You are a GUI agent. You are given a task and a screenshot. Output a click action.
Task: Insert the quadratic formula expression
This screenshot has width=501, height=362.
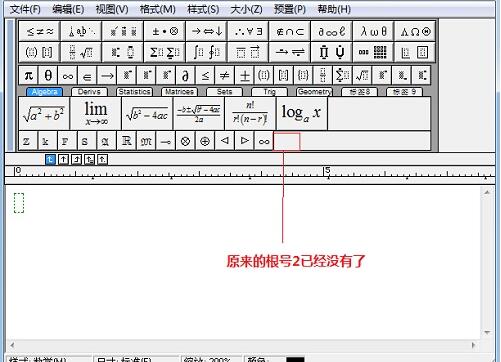[199, 114]
